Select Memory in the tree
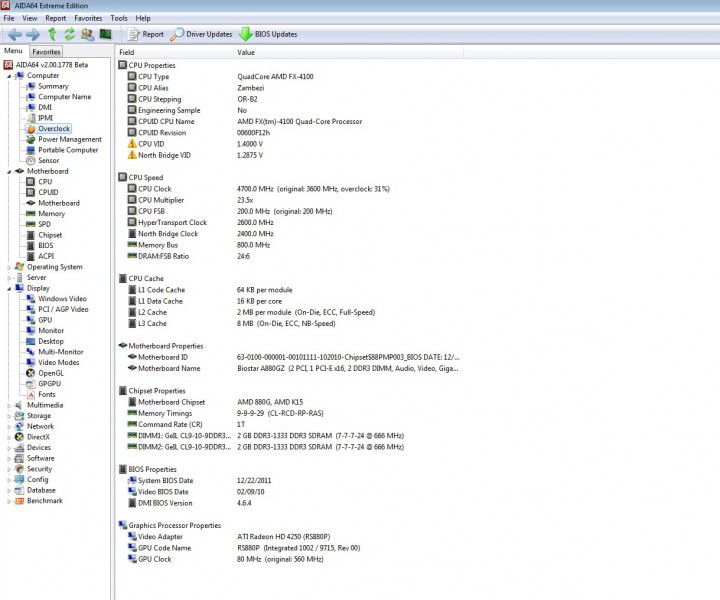 51,213
